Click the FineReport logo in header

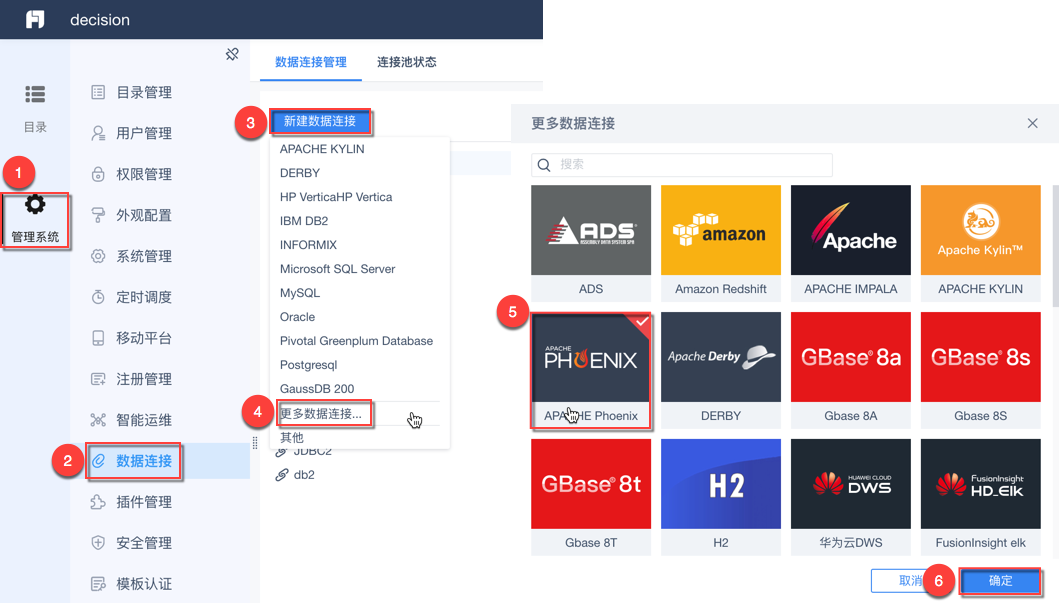pyautogui.click(x=35, y=20)
